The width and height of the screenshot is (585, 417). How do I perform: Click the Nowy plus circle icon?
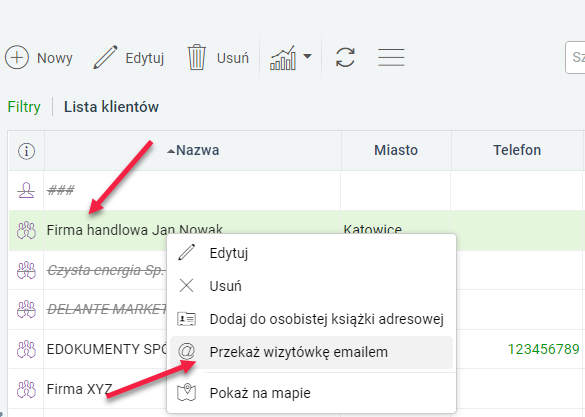pos(17,57)
